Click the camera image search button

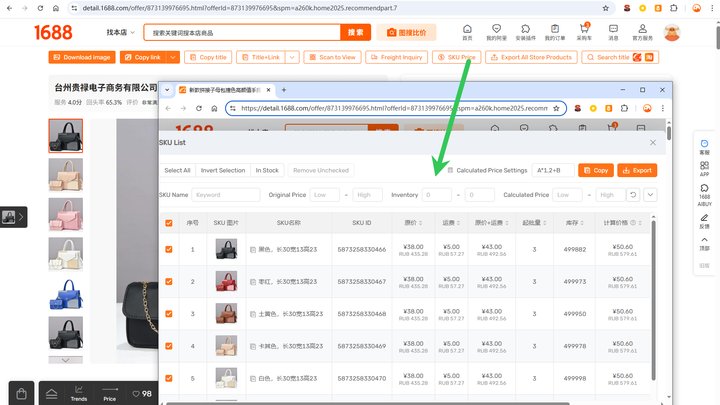(406, 33)
